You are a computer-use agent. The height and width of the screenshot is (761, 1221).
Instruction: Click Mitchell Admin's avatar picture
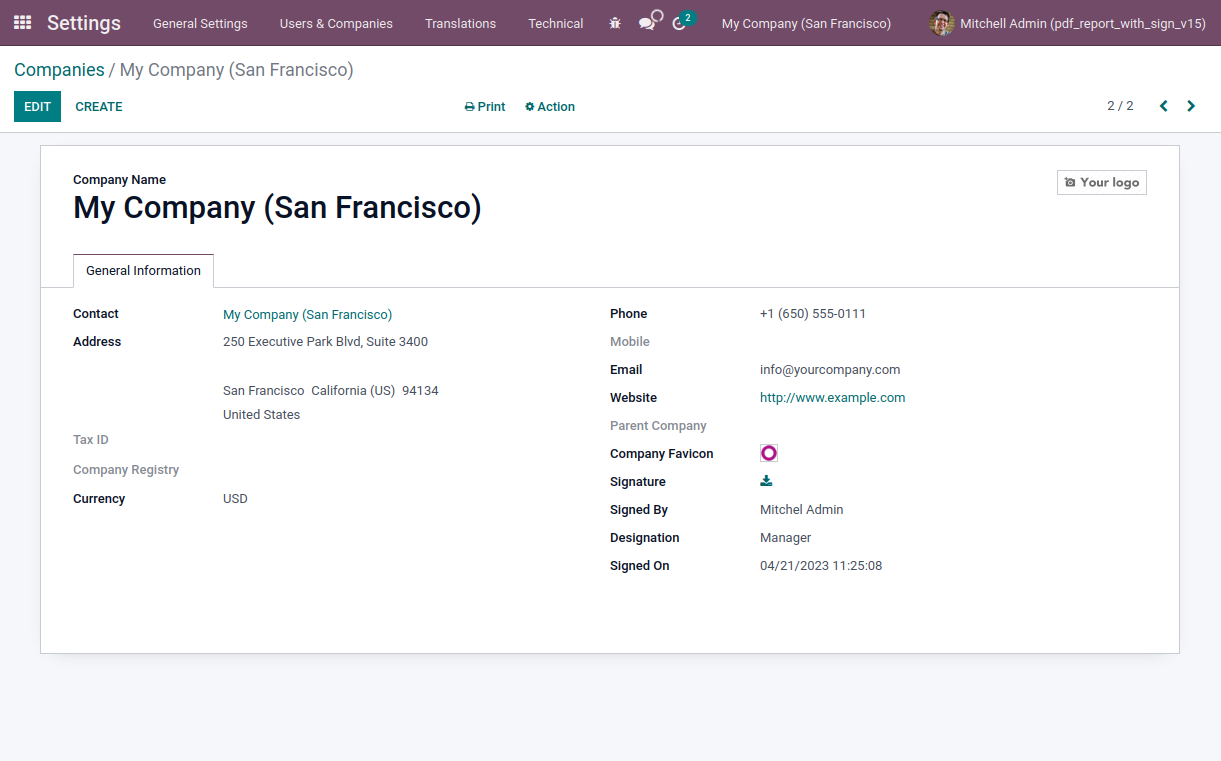tap(941, 23)
